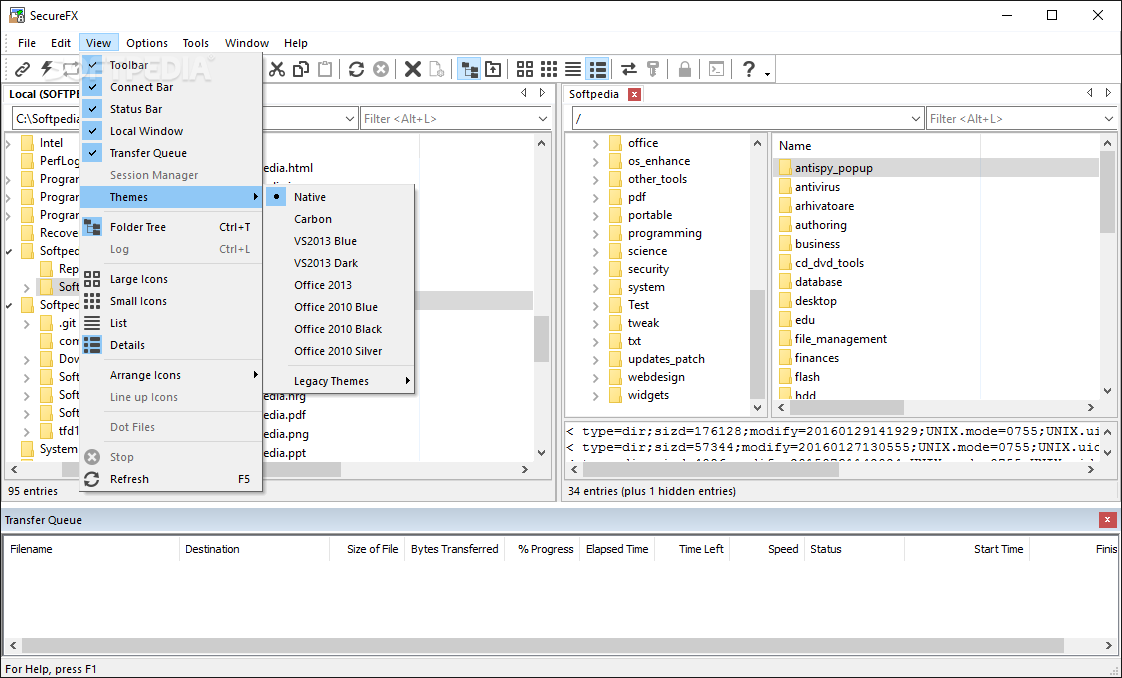Image resolution: width=1122 pixels, height=678 pixels.
Task: Click Folder Tree in View menu
Action: point(170,227)
